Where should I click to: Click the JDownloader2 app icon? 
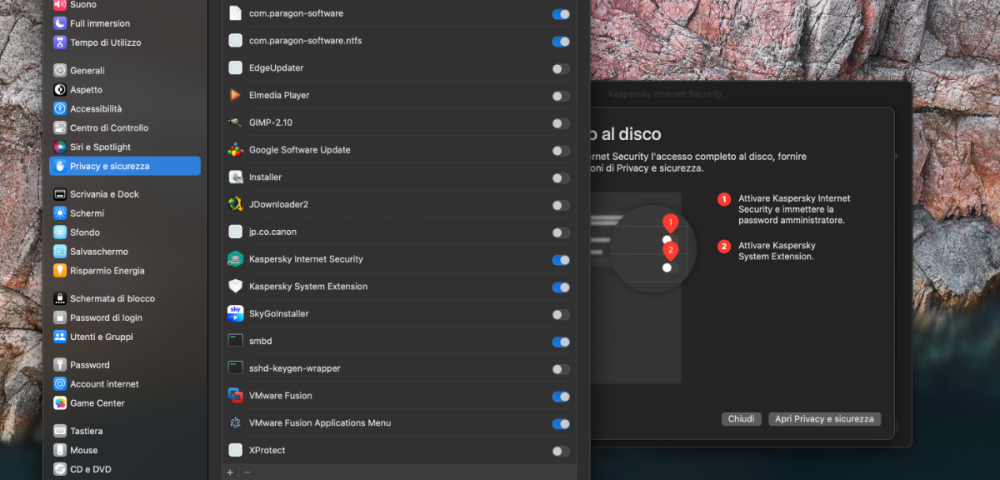235,205
